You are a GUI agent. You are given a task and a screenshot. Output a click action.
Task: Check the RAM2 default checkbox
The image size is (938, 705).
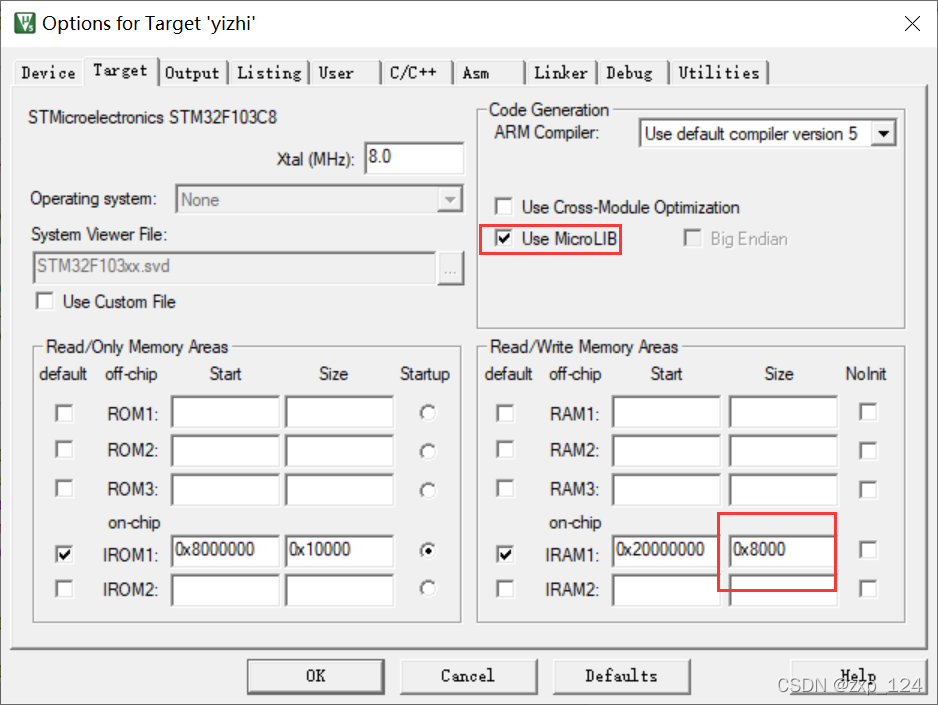pyautogui.click(x=505, y=450)
